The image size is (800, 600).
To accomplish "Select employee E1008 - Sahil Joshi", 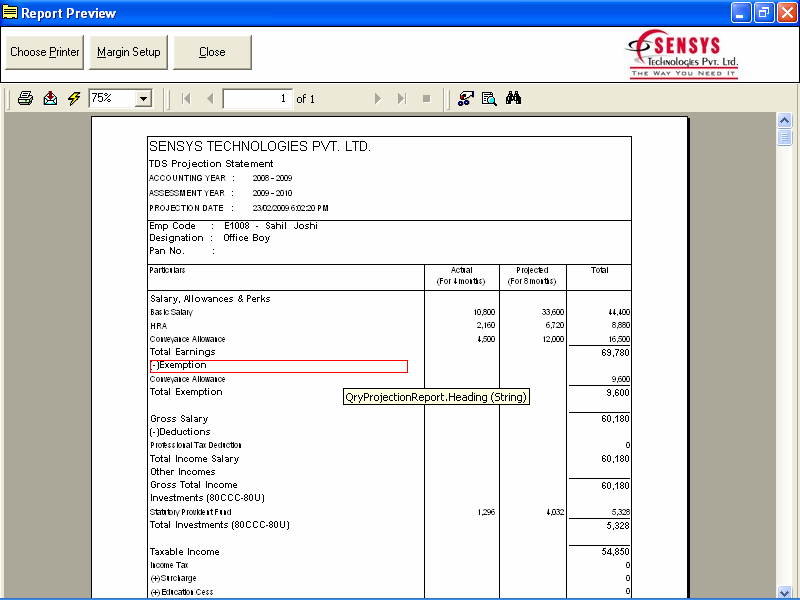I will click(271, 226).
